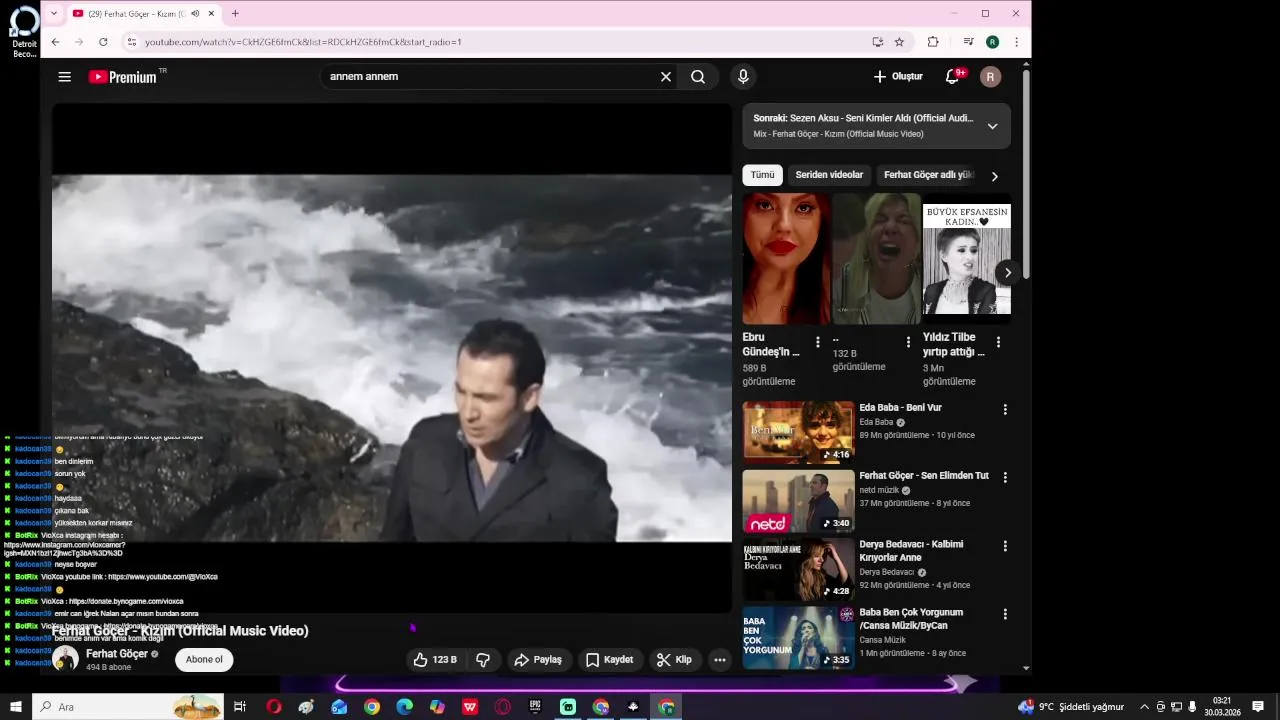Open more actions ellipsis under video
The width and height of the screenshot is (1280, 720).
(x=720, y=660)
